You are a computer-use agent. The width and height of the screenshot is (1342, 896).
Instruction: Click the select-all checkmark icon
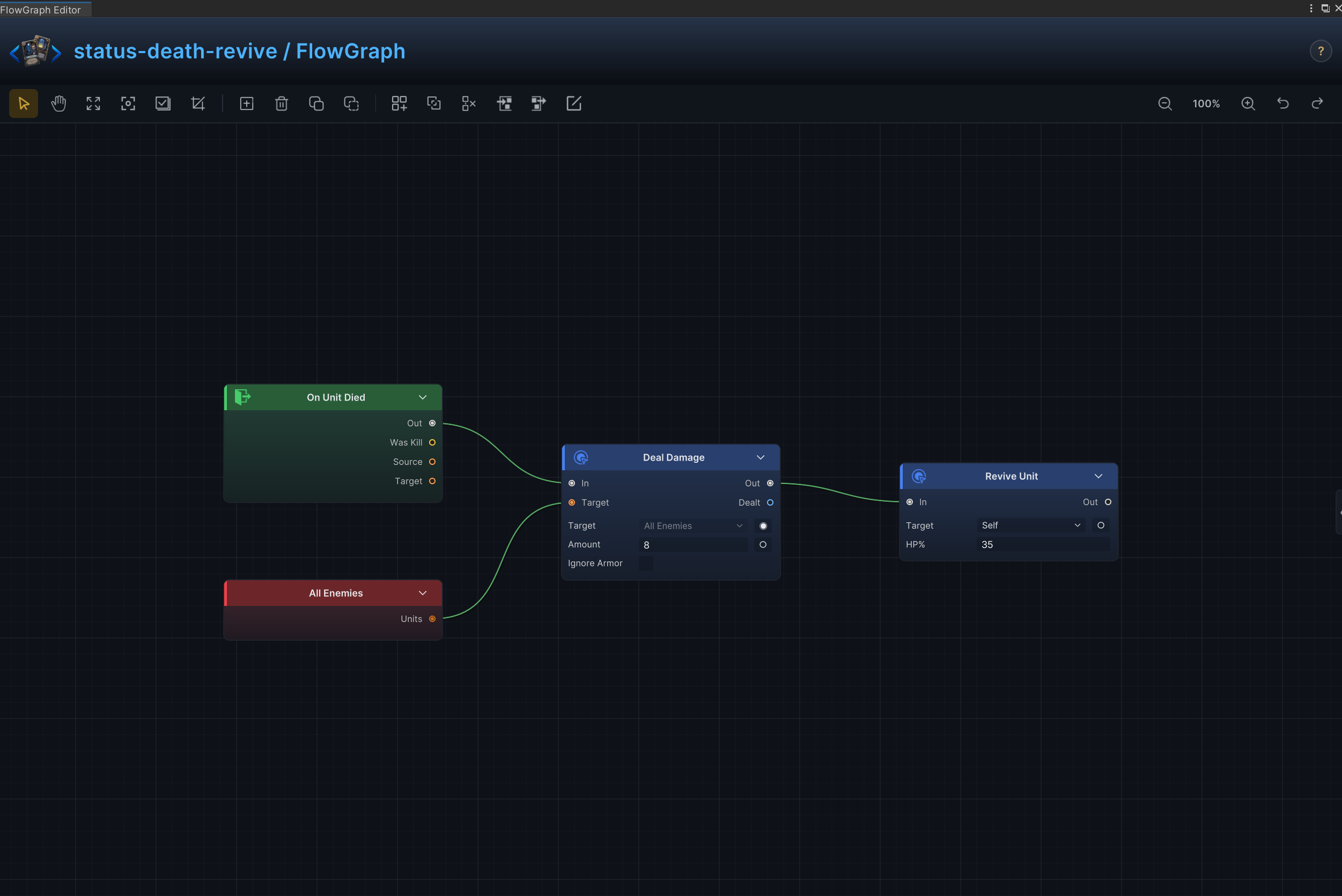[163, 103]
